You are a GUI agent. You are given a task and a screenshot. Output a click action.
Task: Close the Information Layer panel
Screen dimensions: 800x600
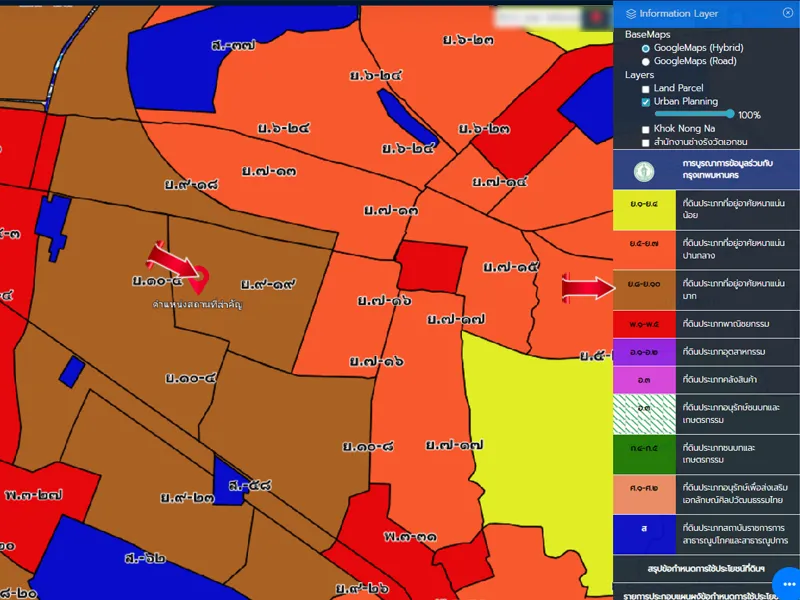[787, 13]
